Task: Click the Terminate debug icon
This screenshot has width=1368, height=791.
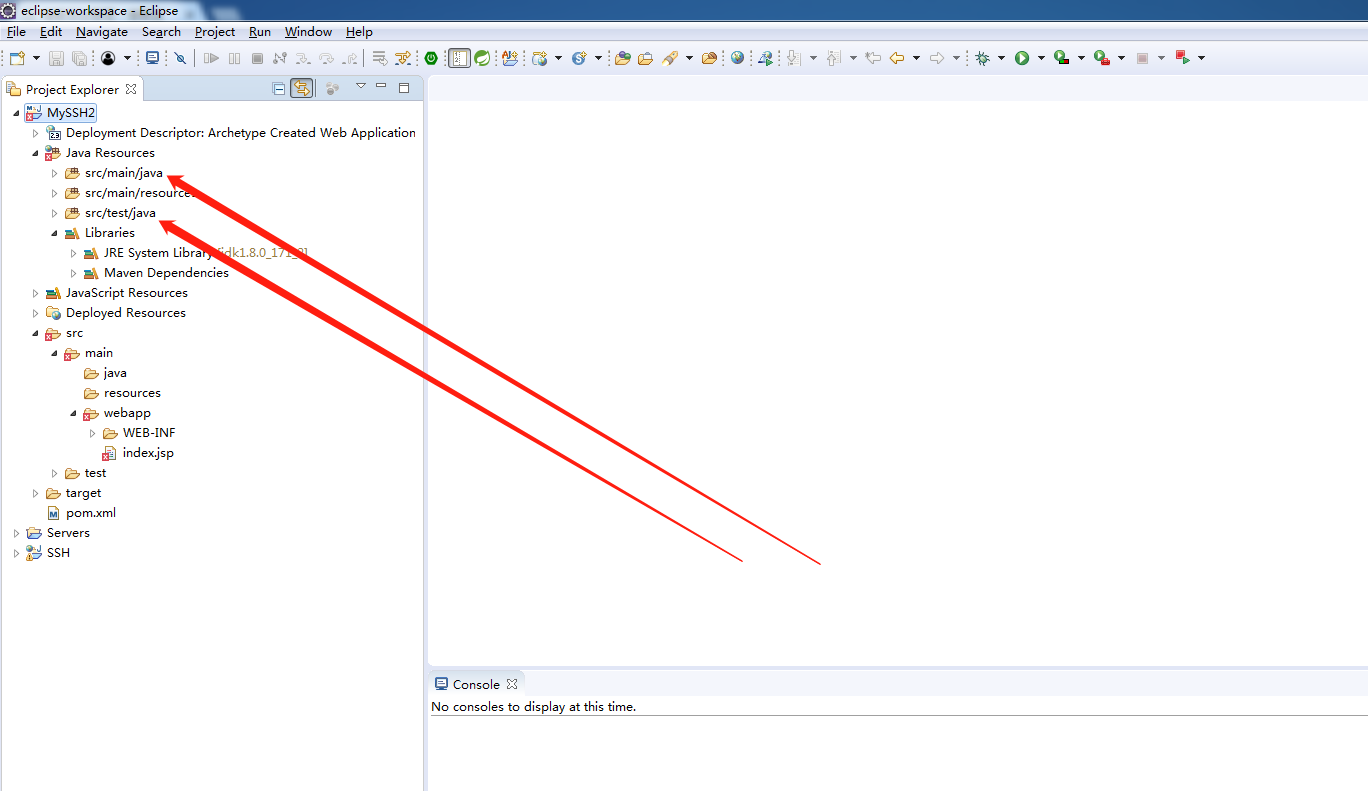Action: (x=257, y=58)
